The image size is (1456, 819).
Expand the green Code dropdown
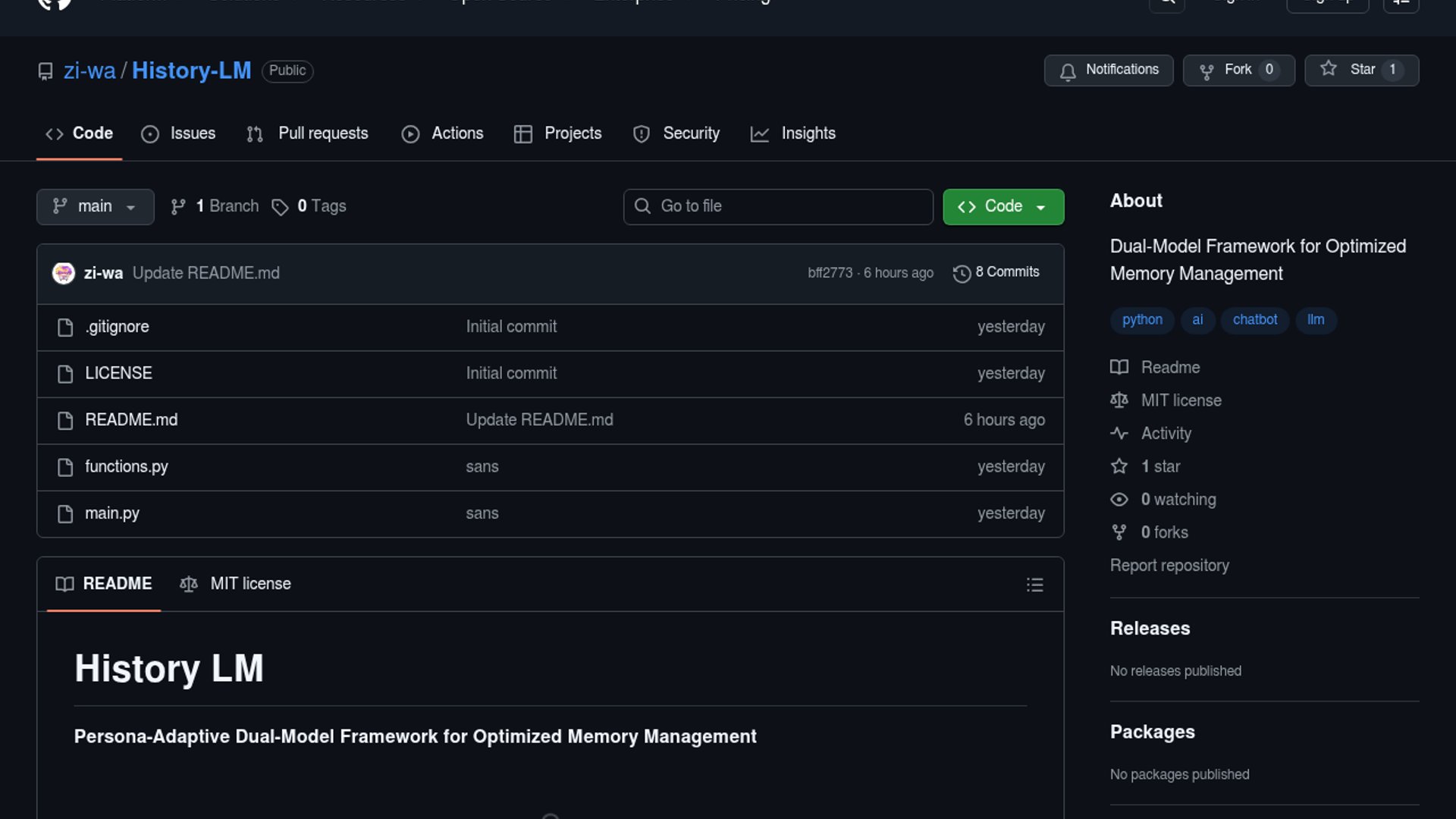tap(1003, 207)
